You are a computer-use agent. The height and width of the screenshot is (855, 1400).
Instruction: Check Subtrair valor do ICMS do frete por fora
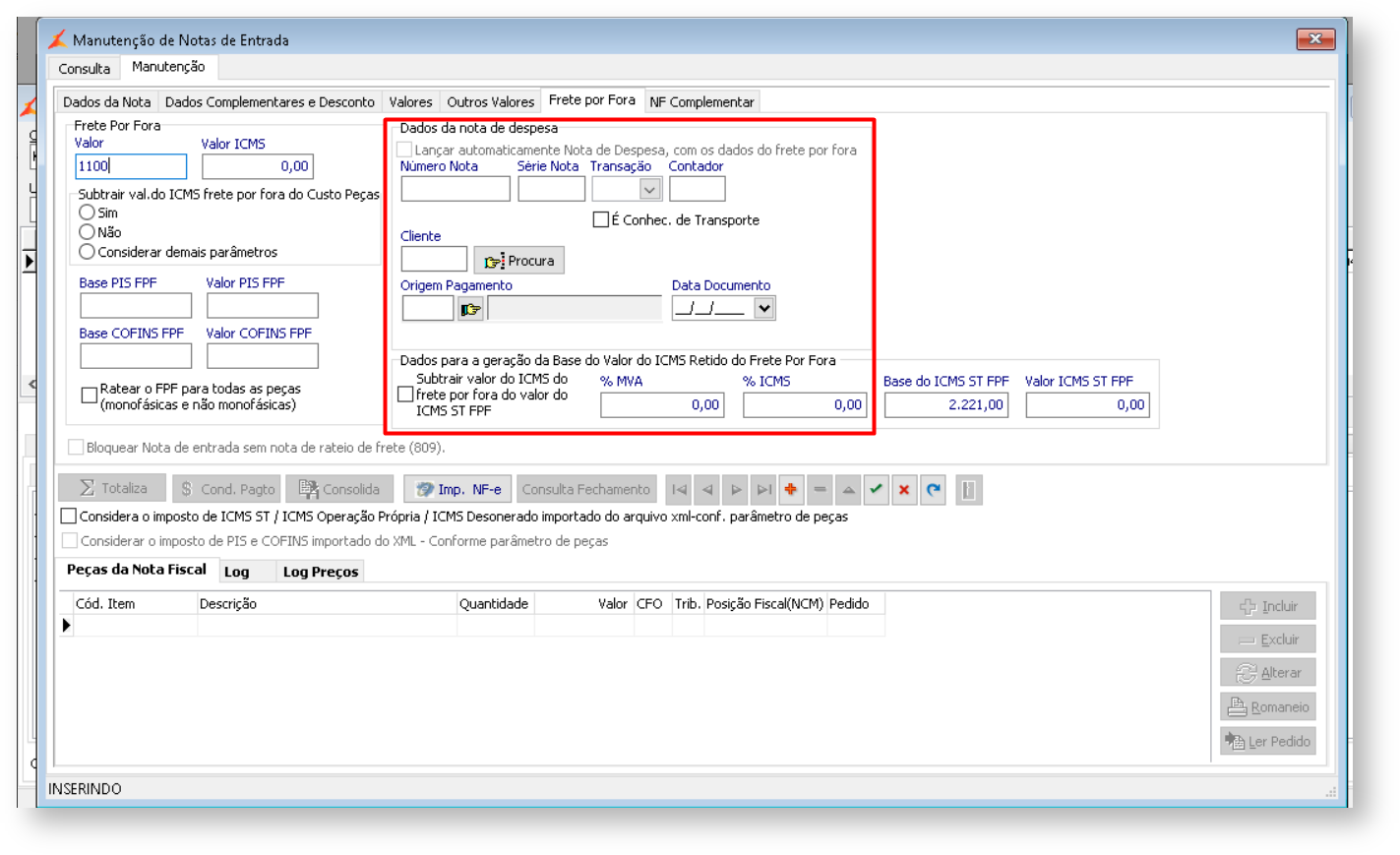tap(405, 395)
